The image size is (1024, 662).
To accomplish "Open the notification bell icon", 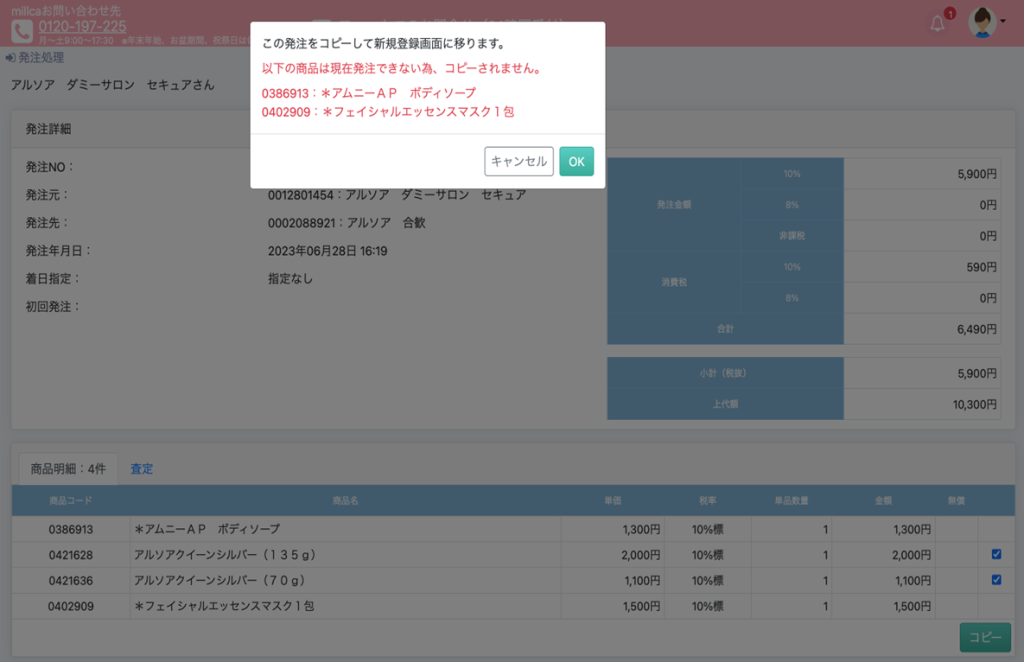I will coord(937,24).
